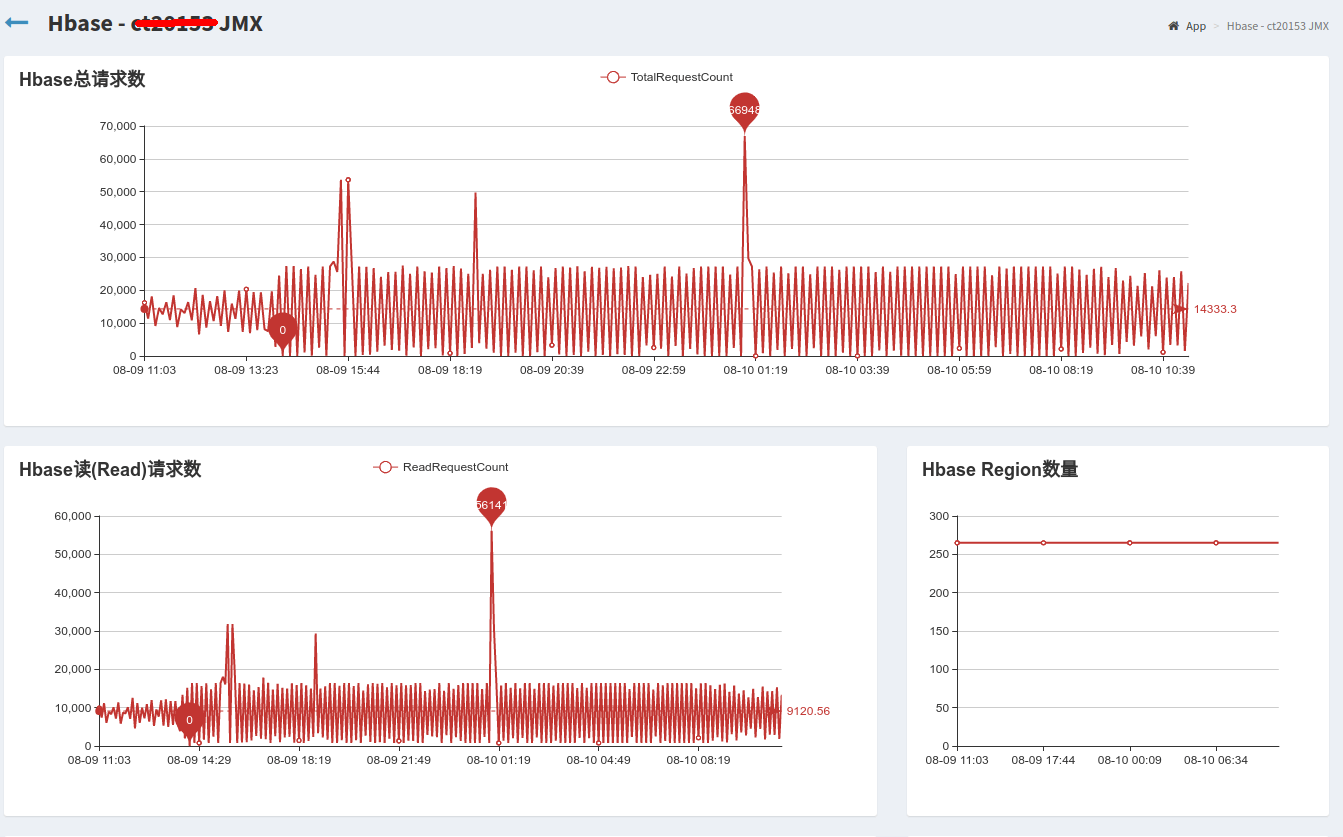Click the data point above 08-10 00:09
The width and height of the screenshot is (1343, 837).
coord(1130,543)
